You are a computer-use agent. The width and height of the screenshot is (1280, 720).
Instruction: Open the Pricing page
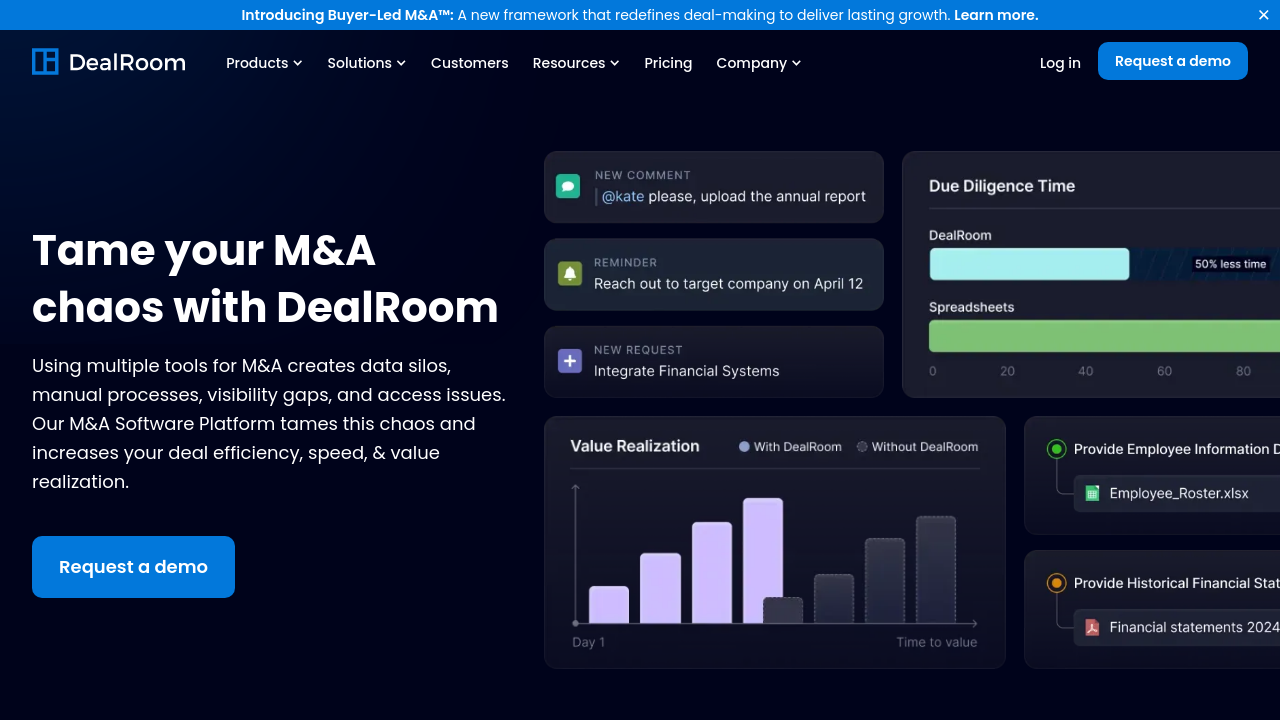click(668, 63)
